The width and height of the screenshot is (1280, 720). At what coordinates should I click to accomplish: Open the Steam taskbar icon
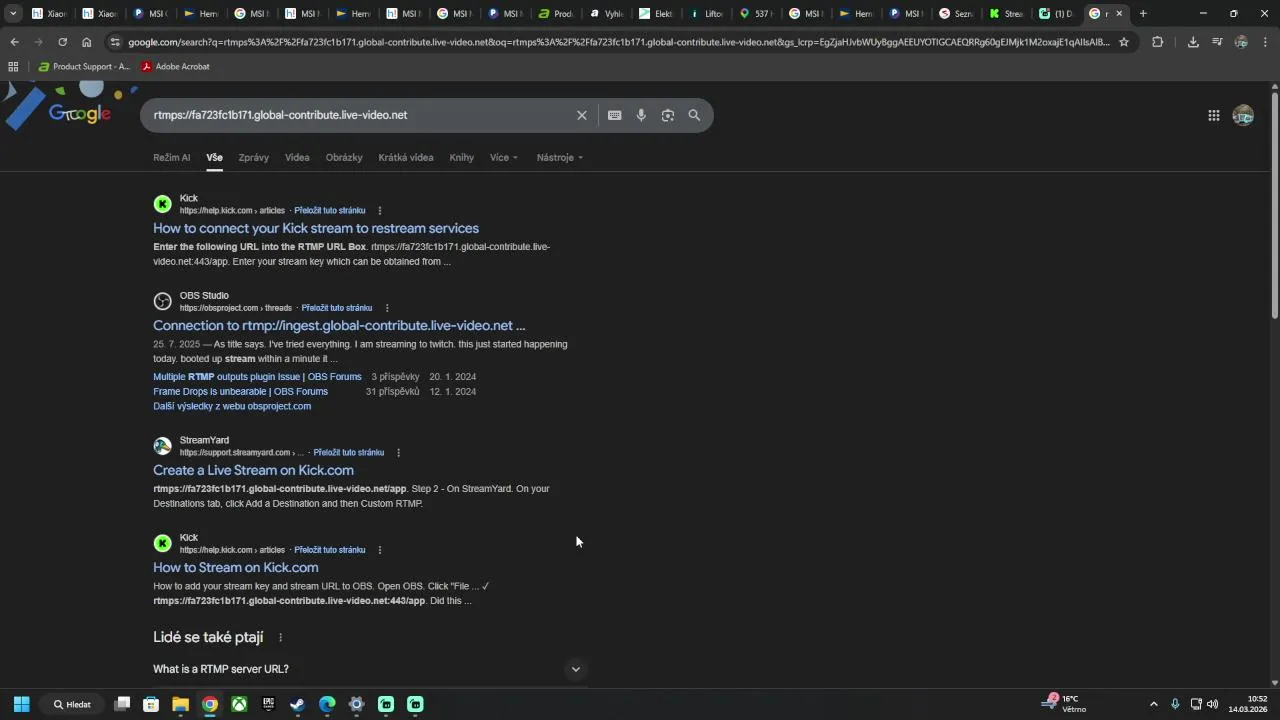point(297,704)
